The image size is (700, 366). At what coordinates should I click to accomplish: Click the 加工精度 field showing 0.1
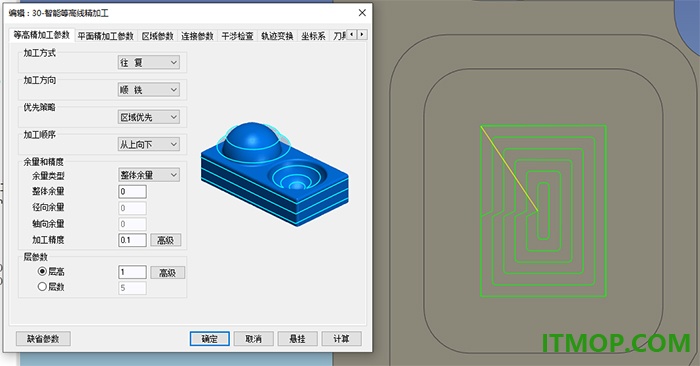pos(133,240)
